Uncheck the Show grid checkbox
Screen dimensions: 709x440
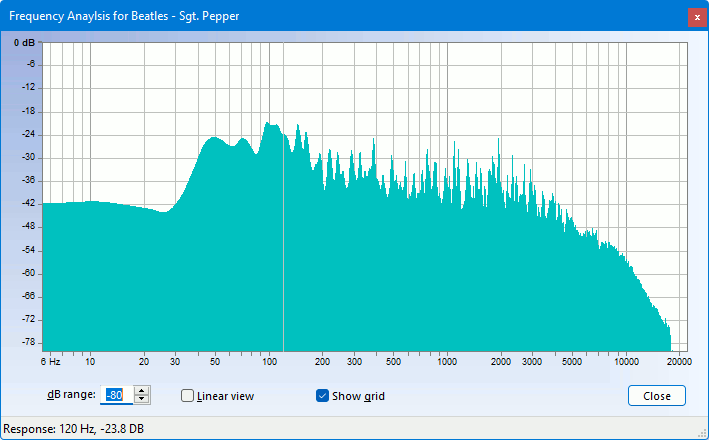[322, 396]
